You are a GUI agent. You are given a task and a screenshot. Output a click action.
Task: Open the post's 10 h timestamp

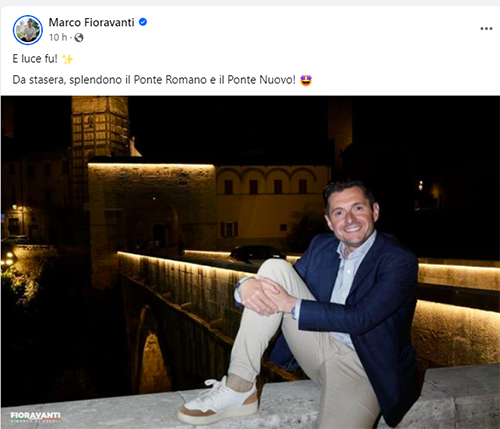point(58,37)
